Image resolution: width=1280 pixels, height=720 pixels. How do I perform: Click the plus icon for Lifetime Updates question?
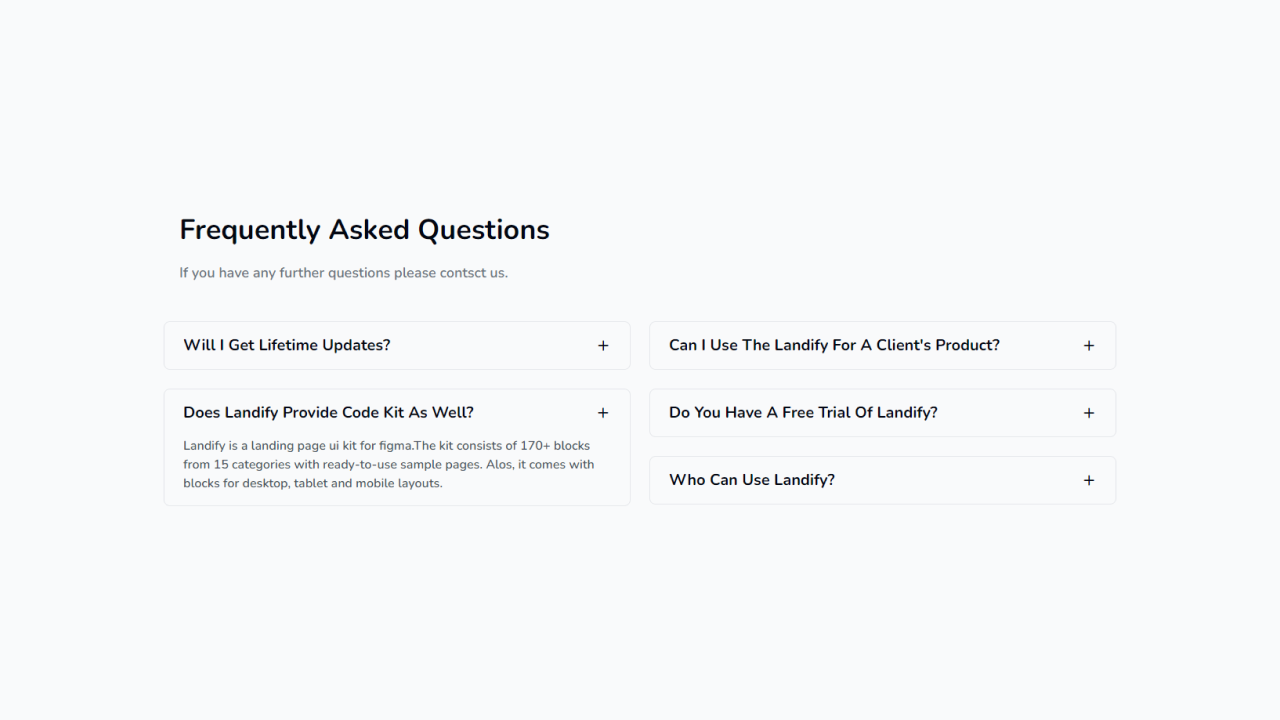point(603,346)
